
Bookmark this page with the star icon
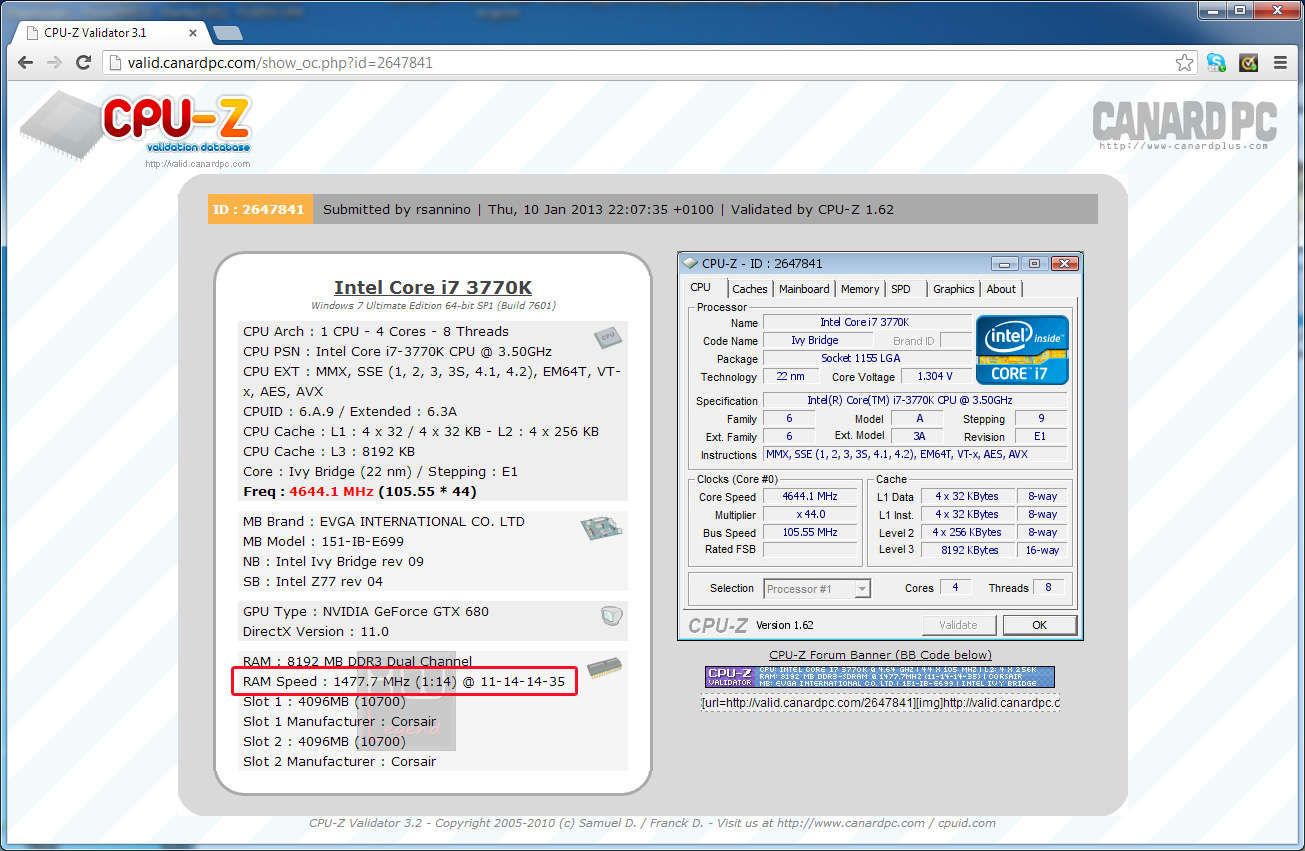tap(1184, 63)
